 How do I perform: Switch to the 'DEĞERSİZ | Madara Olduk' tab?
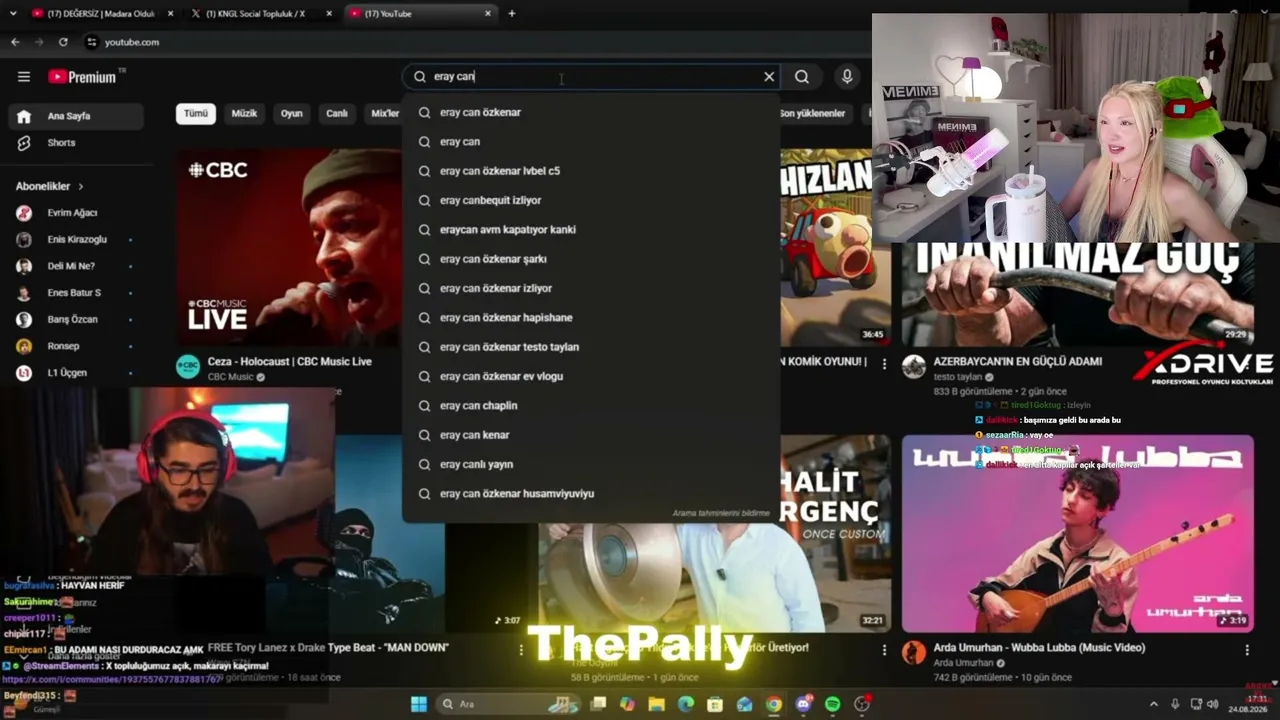click(x=100, y=13)
